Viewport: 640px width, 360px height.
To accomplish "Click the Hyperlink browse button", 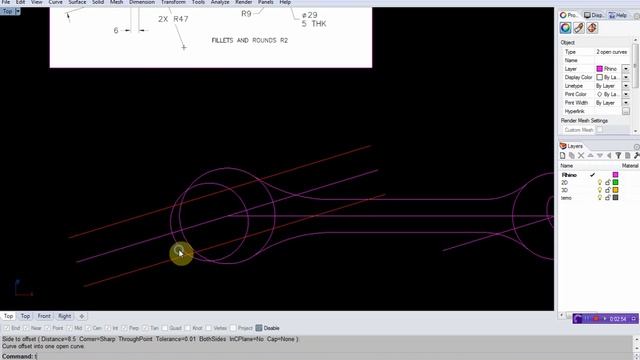I will click(626, 111).
